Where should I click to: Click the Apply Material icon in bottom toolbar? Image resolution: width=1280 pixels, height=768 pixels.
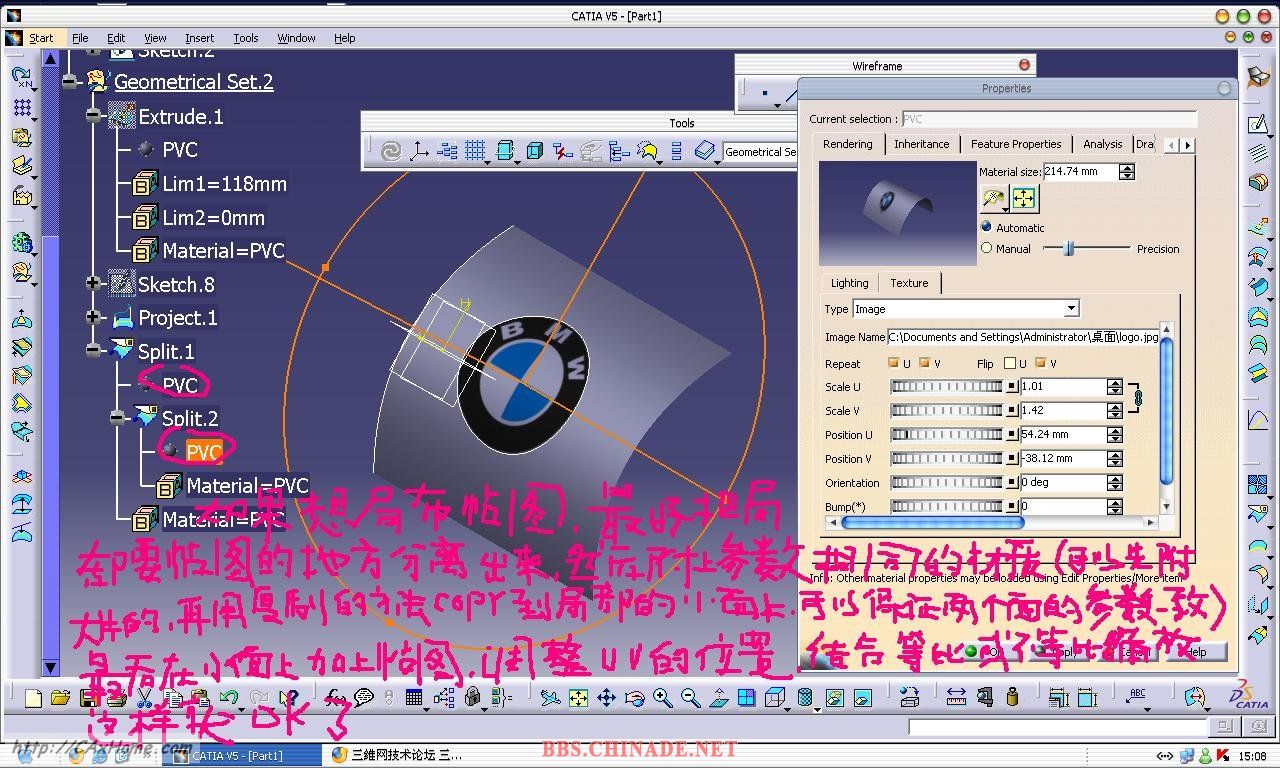[909, 698]
